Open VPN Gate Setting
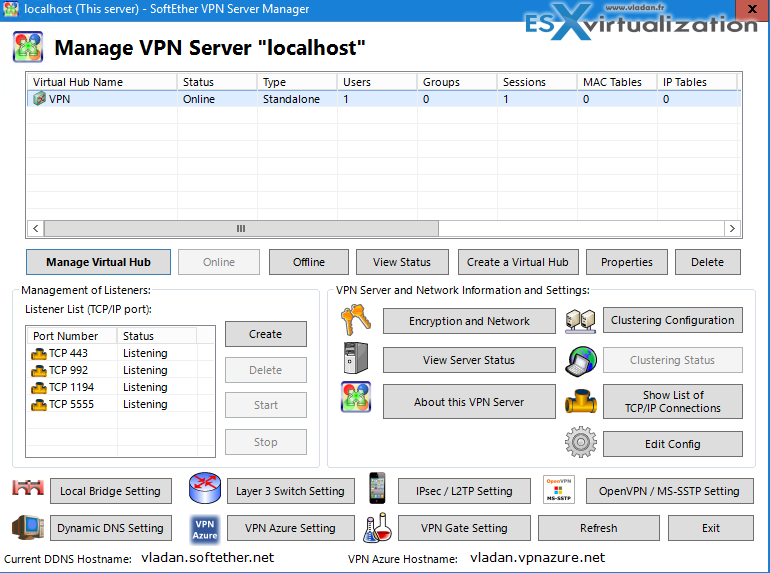 click(x=464, y=528)
